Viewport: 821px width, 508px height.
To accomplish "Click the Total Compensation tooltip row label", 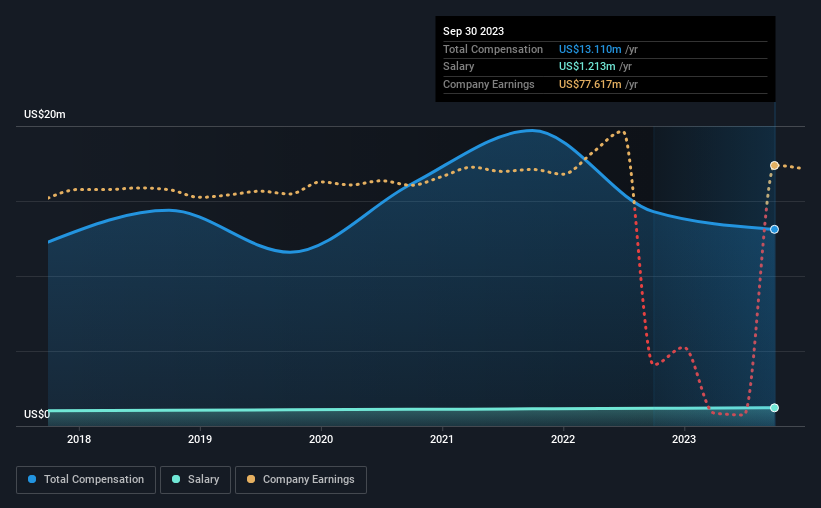I will [493, 49].
